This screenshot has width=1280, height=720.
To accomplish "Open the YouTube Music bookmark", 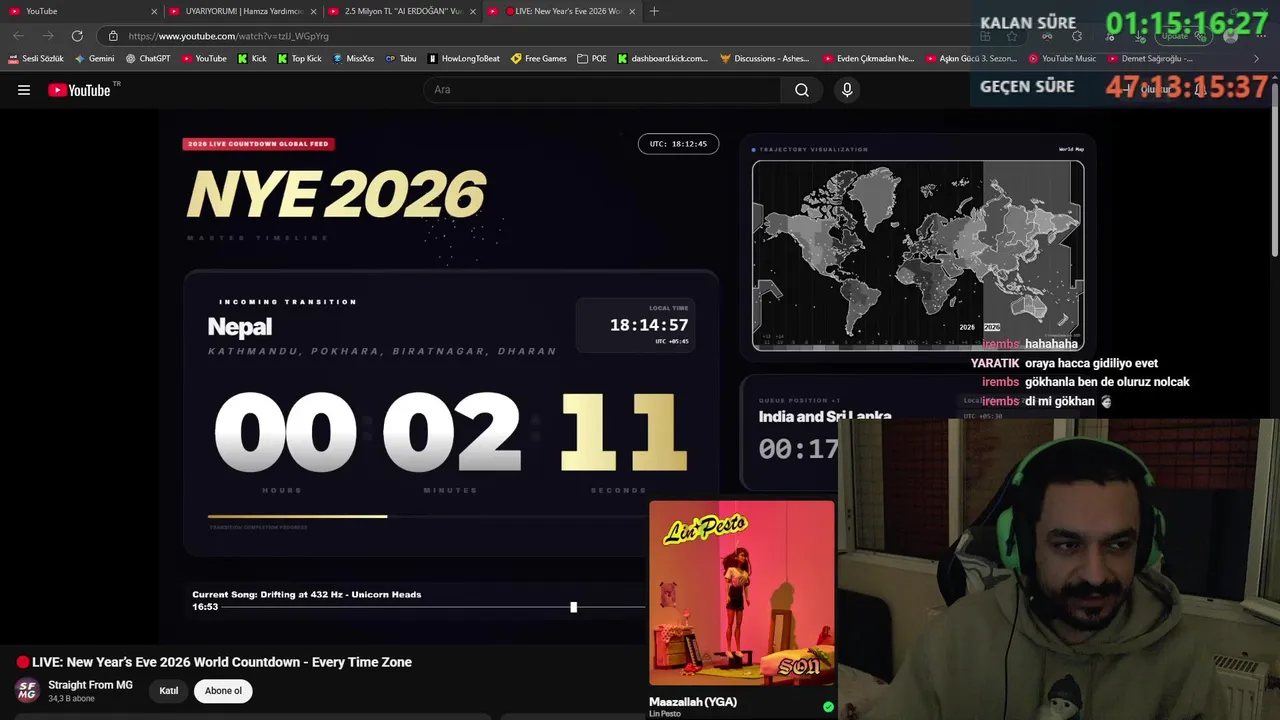I will [1062, 59].
